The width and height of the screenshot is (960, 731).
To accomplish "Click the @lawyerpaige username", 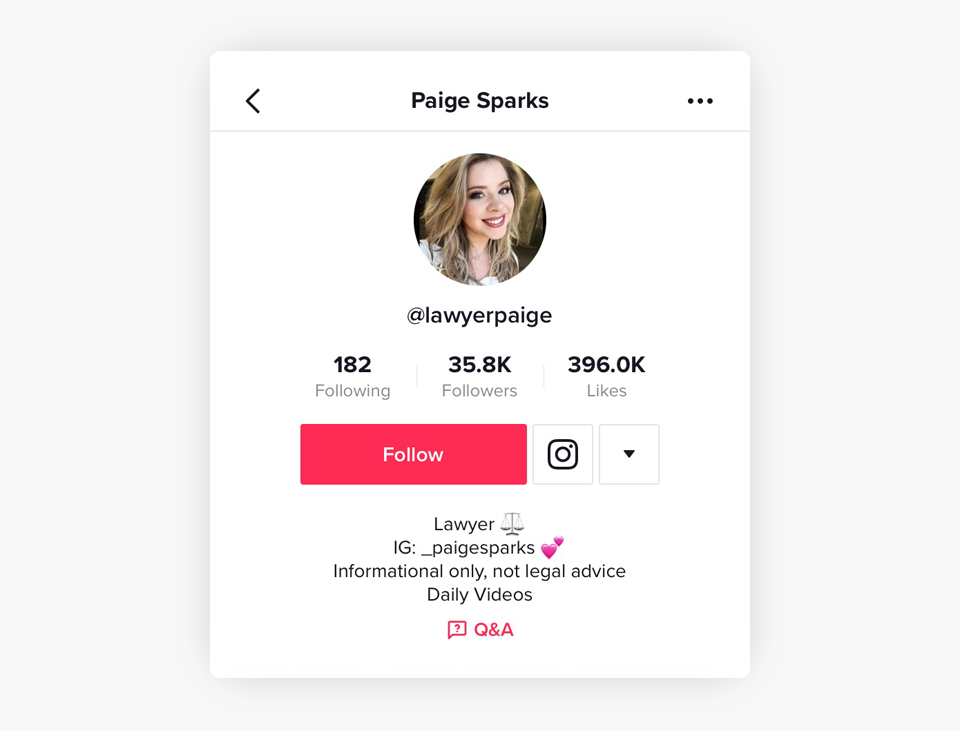I will click(x=479, y=315).
